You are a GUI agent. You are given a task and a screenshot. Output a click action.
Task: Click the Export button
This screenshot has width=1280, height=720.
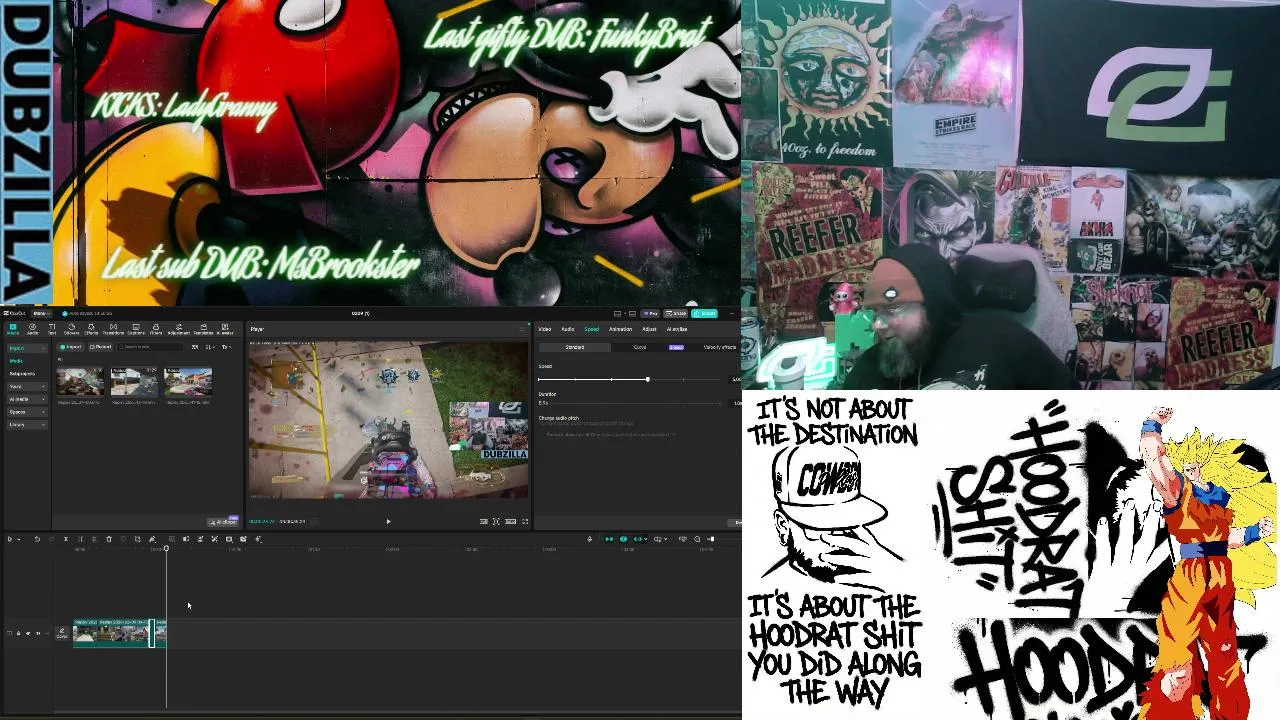(x=704, y=313)
